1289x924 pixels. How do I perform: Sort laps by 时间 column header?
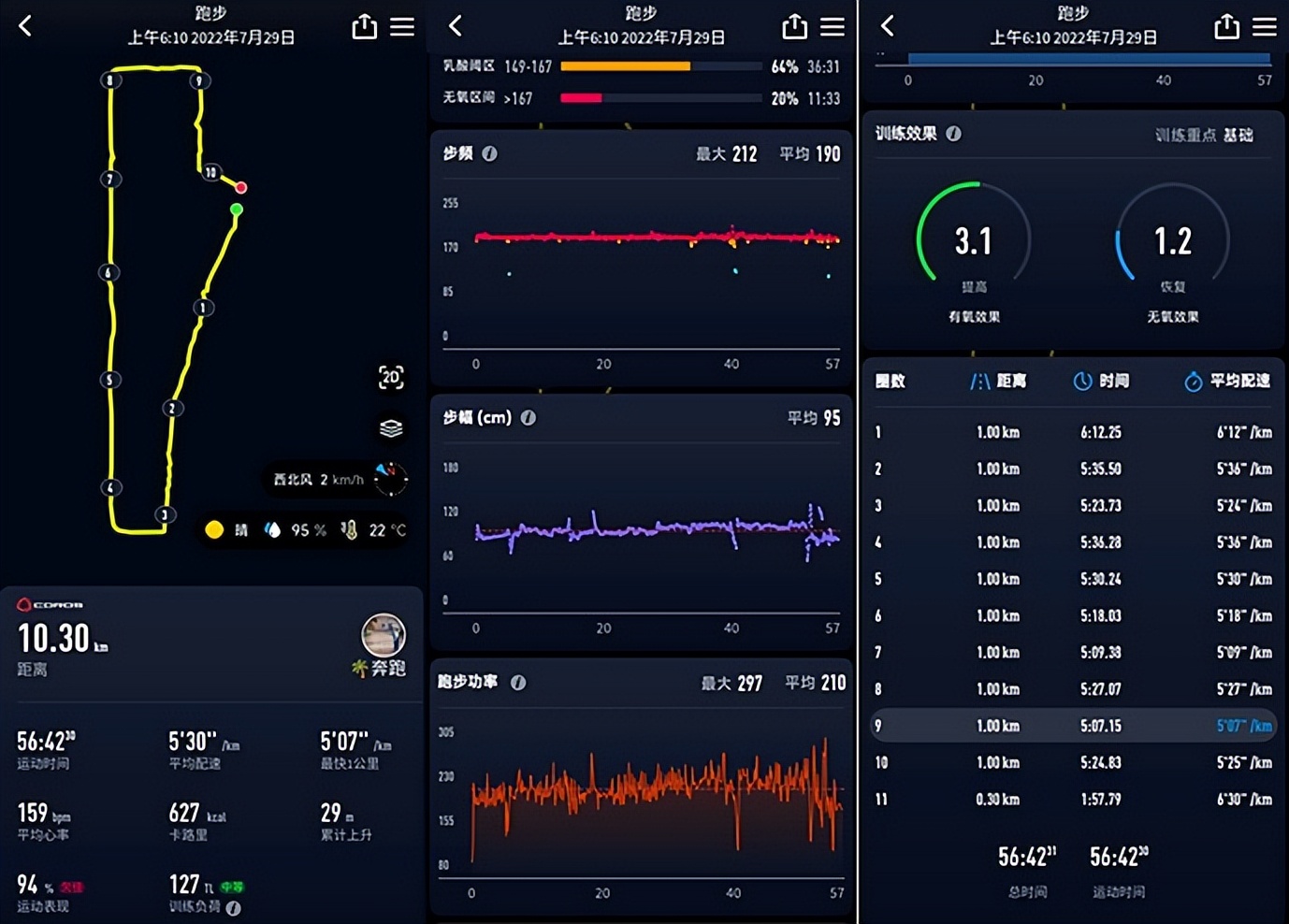coord(1101,381)
